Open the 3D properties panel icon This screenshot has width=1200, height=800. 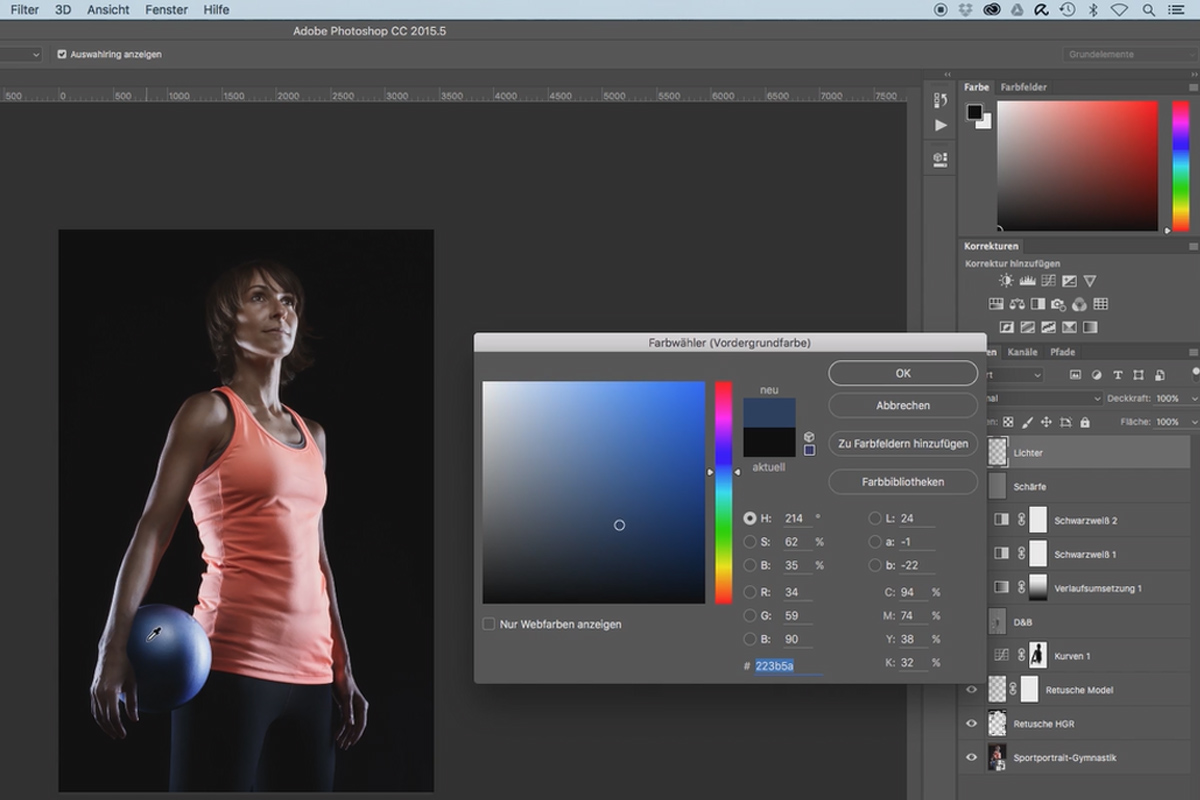point(940,158)
